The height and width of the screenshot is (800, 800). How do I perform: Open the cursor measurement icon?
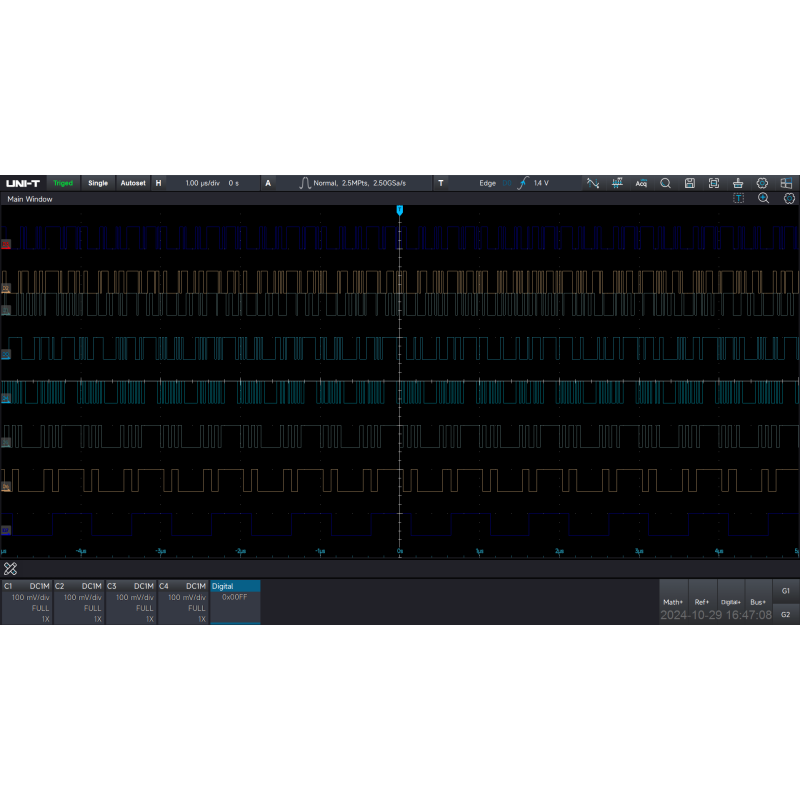tap(617, 183)
